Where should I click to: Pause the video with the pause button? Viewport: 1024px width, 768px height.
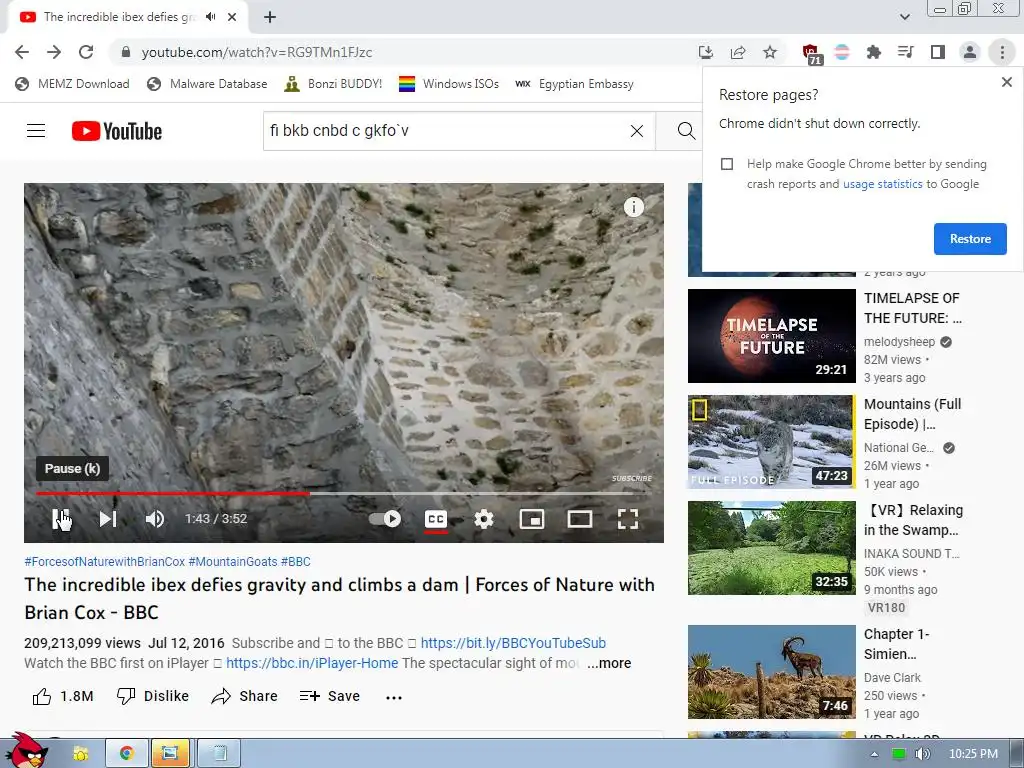click(x=61, y=519)
